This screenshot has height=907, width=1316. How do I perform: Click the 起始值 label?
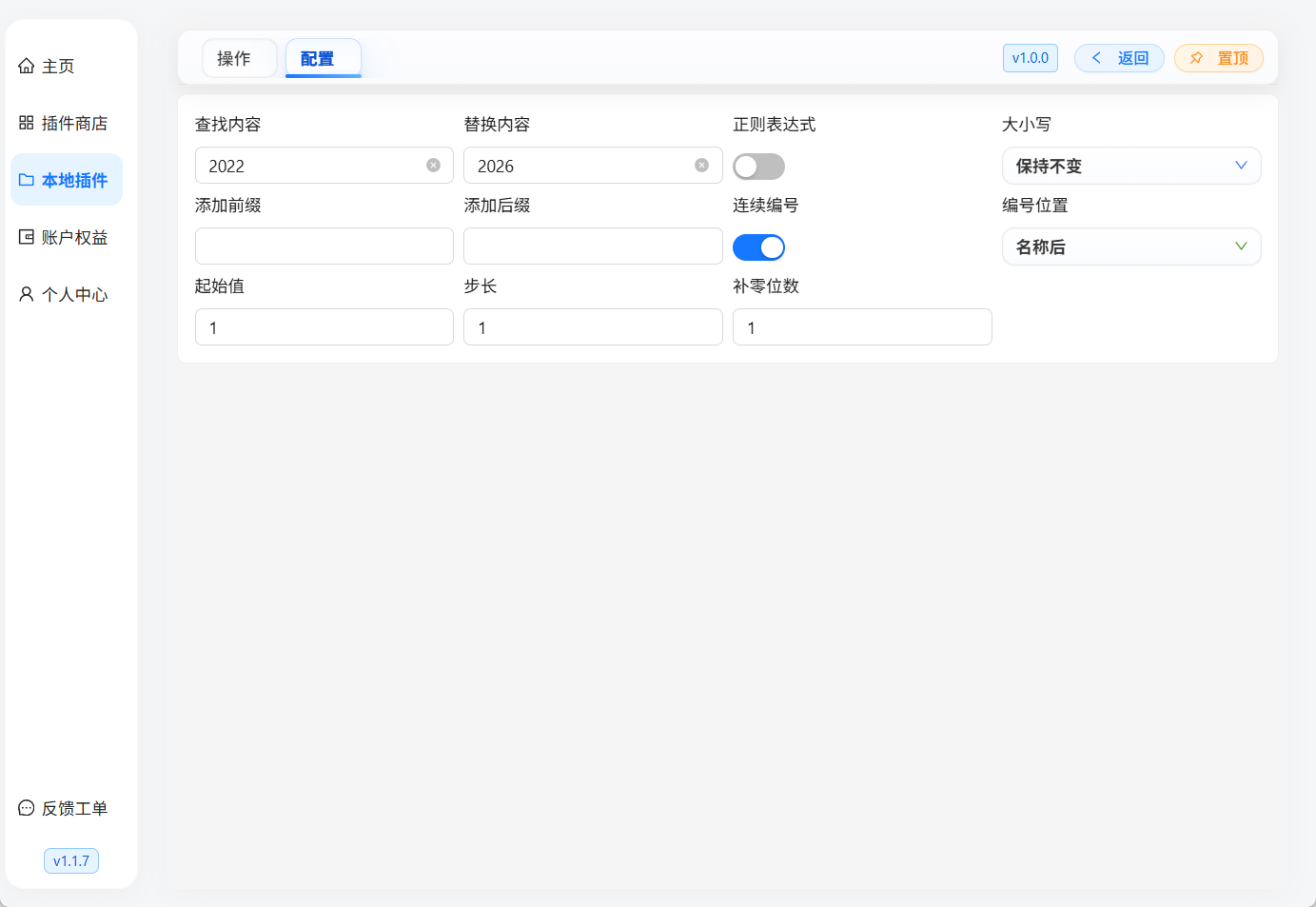pos(220,286)
